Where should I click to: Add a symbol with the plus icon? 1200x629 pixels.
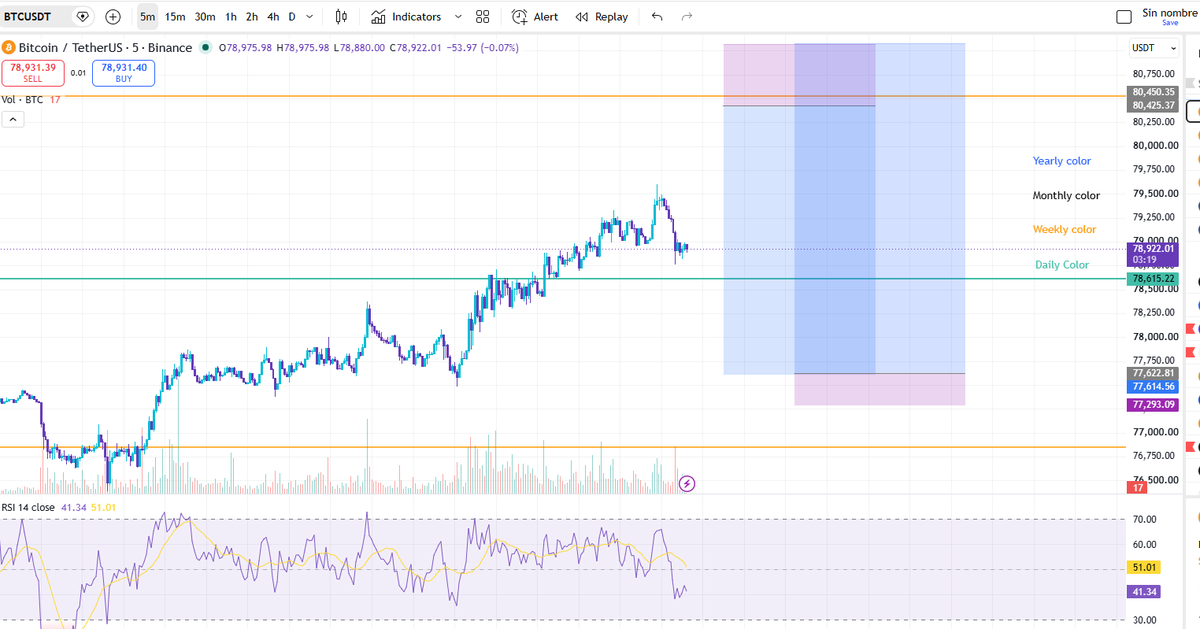tap(113, 17)
